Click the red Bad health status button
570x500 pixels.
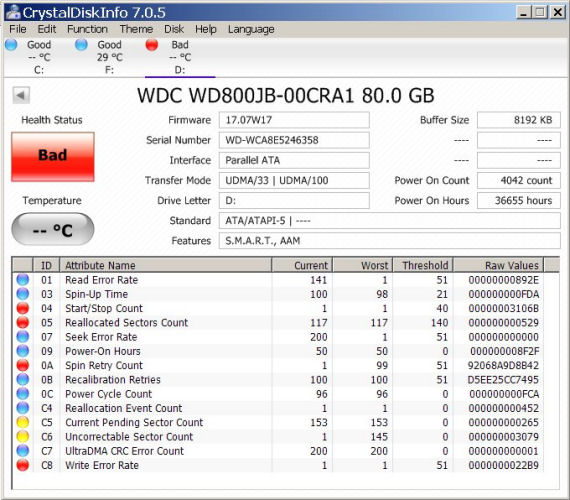53,157
